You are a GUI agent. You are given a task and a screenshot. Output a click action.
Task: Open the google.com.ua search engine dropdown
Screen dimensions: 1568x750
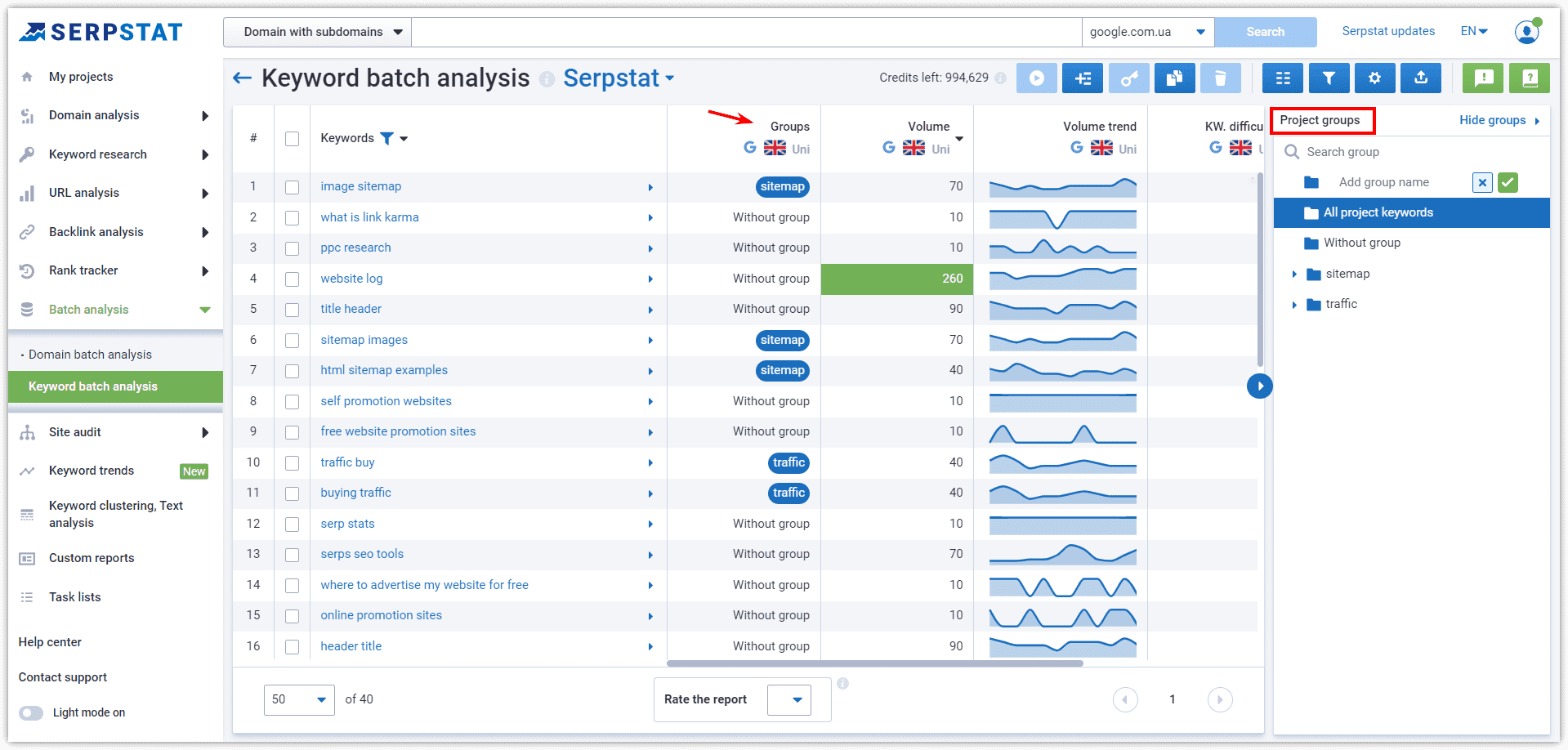[x=1148, y=32]
